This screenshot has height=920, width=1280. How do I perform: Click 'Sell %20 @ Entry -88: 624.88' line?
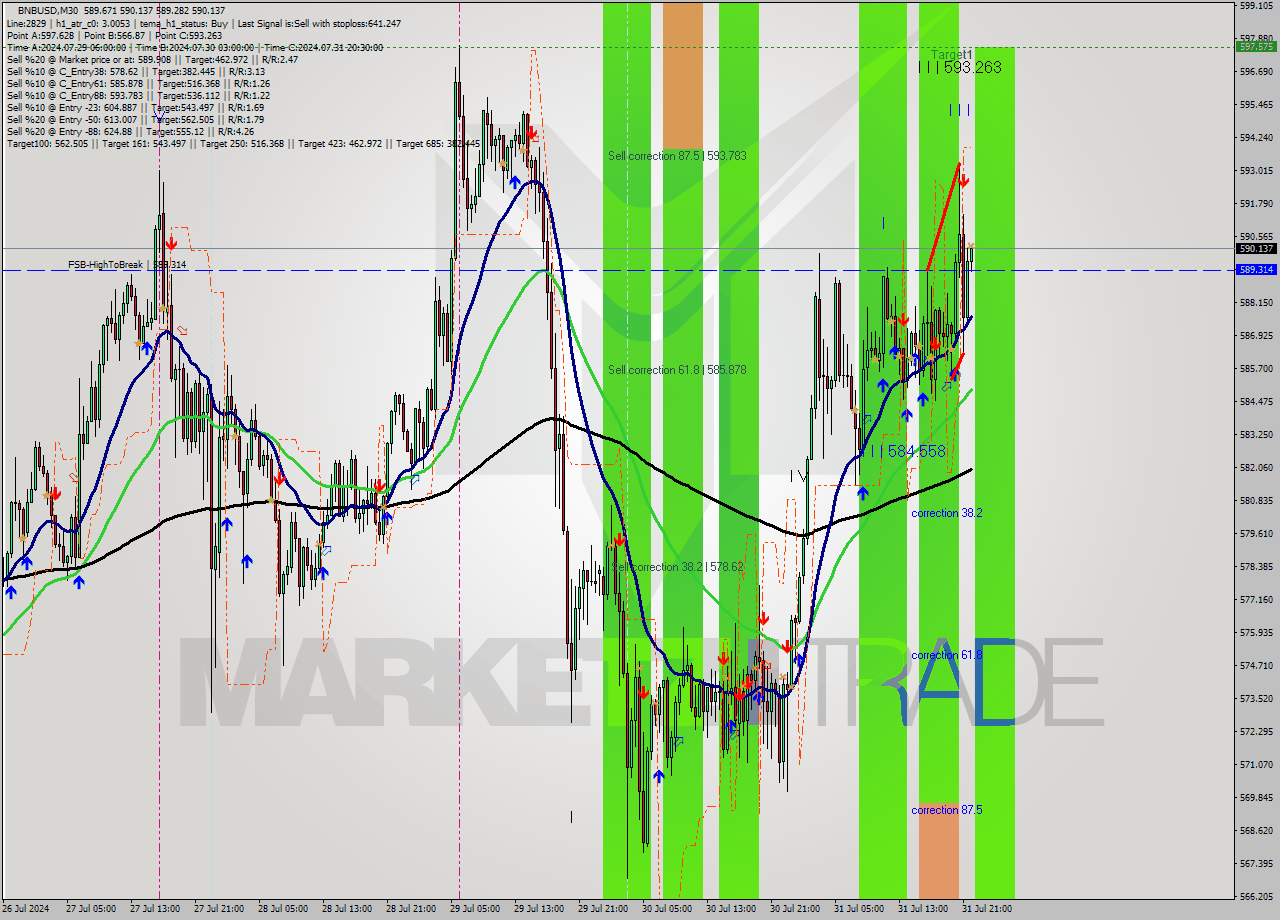[x=130, y=131]
